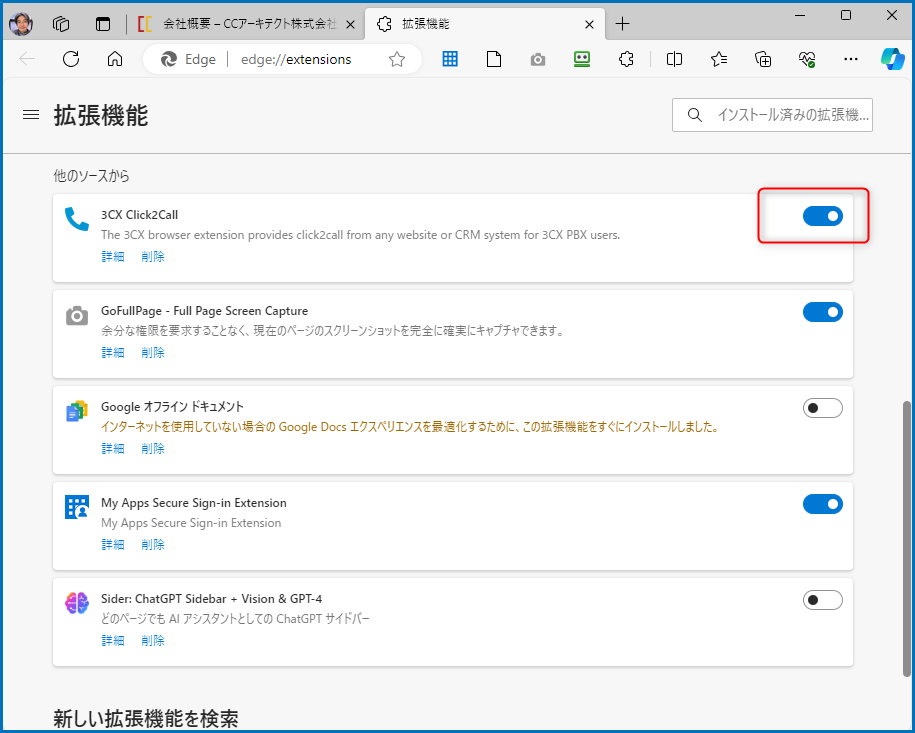Screen dimensions: 915x733
Task: Close the 拡張機能 tab
Action: point(589,25)
